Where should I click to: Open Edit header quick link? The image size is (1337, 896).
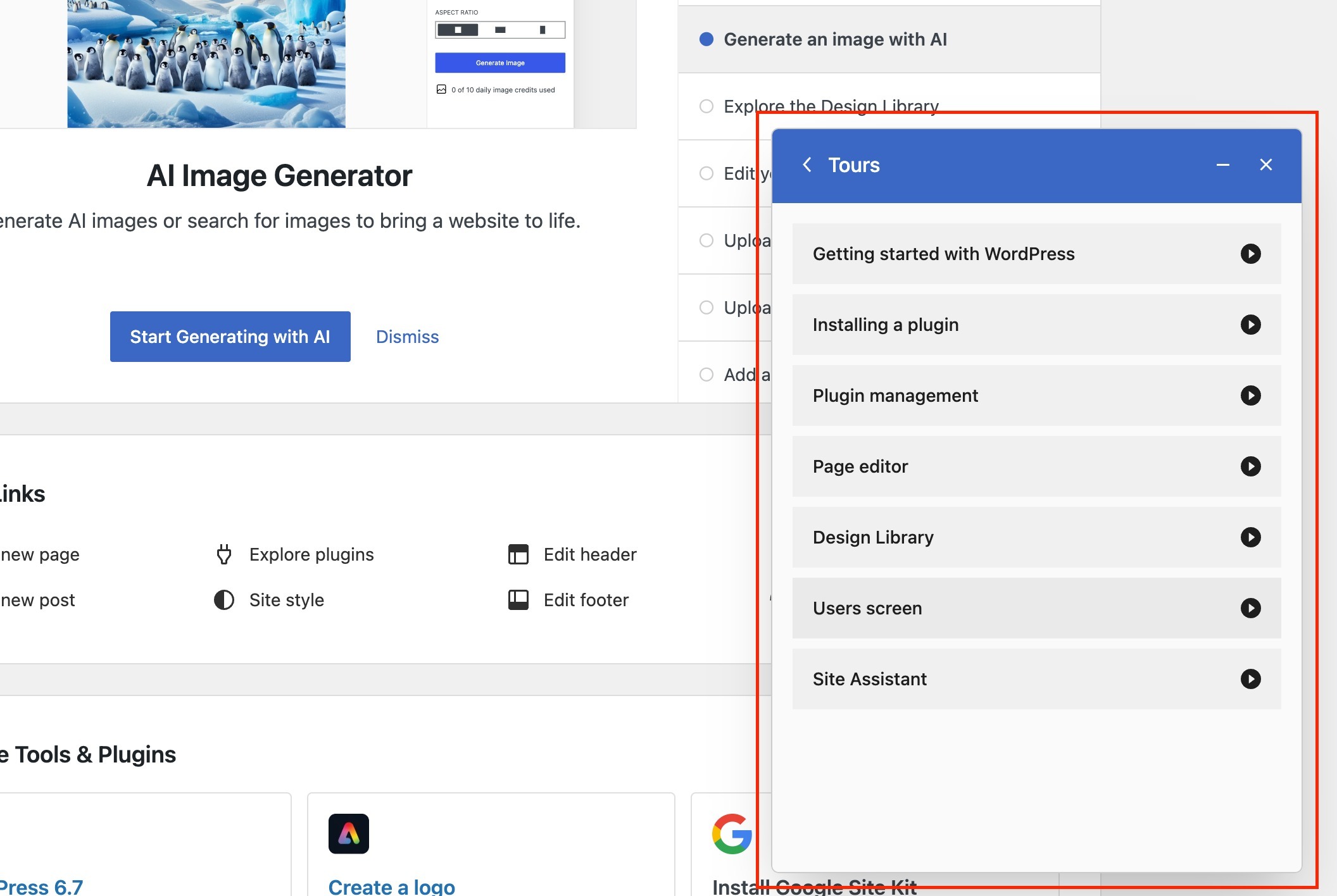pos(589,554)
